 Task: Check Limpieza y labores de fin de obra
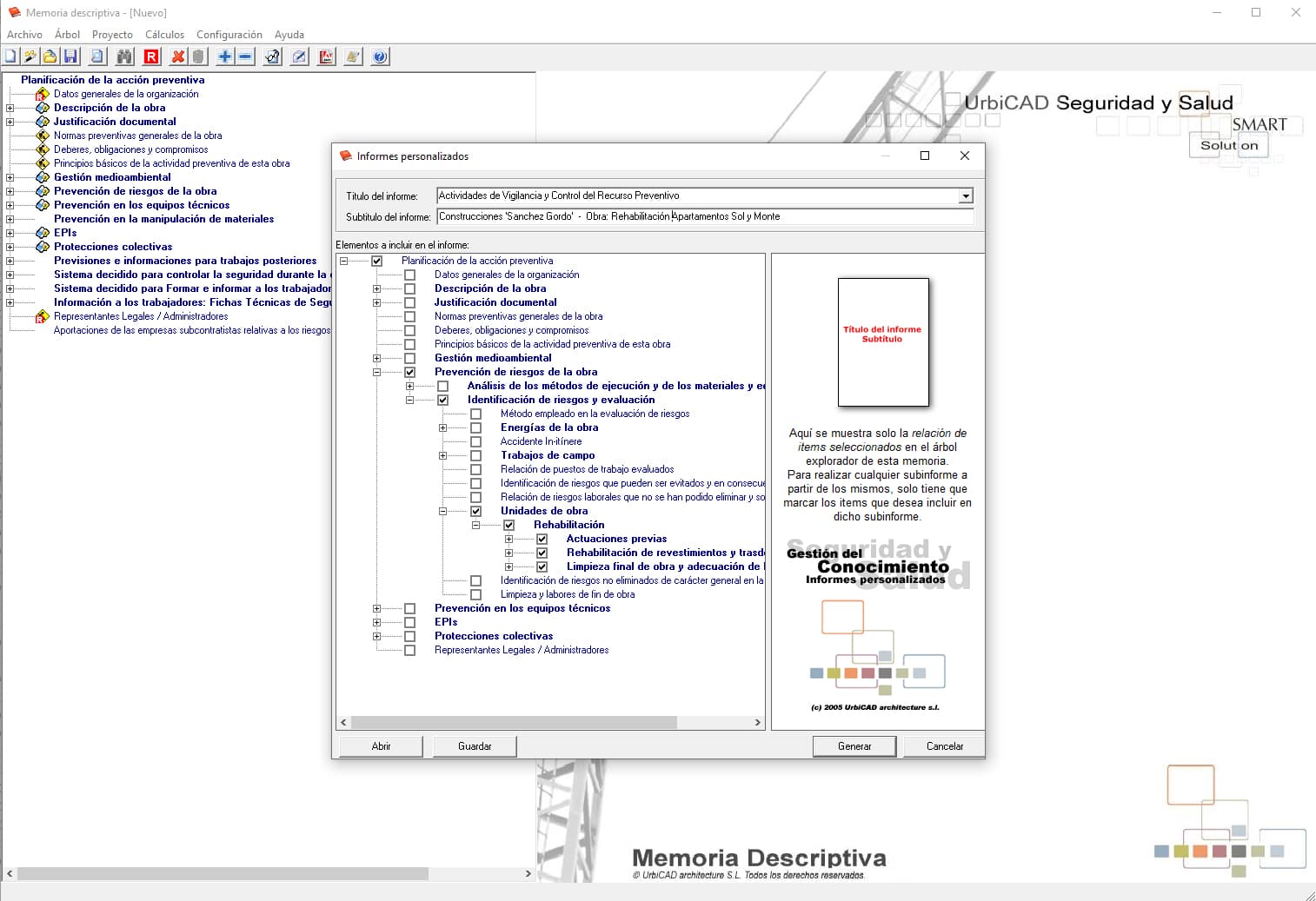[476, 594]
